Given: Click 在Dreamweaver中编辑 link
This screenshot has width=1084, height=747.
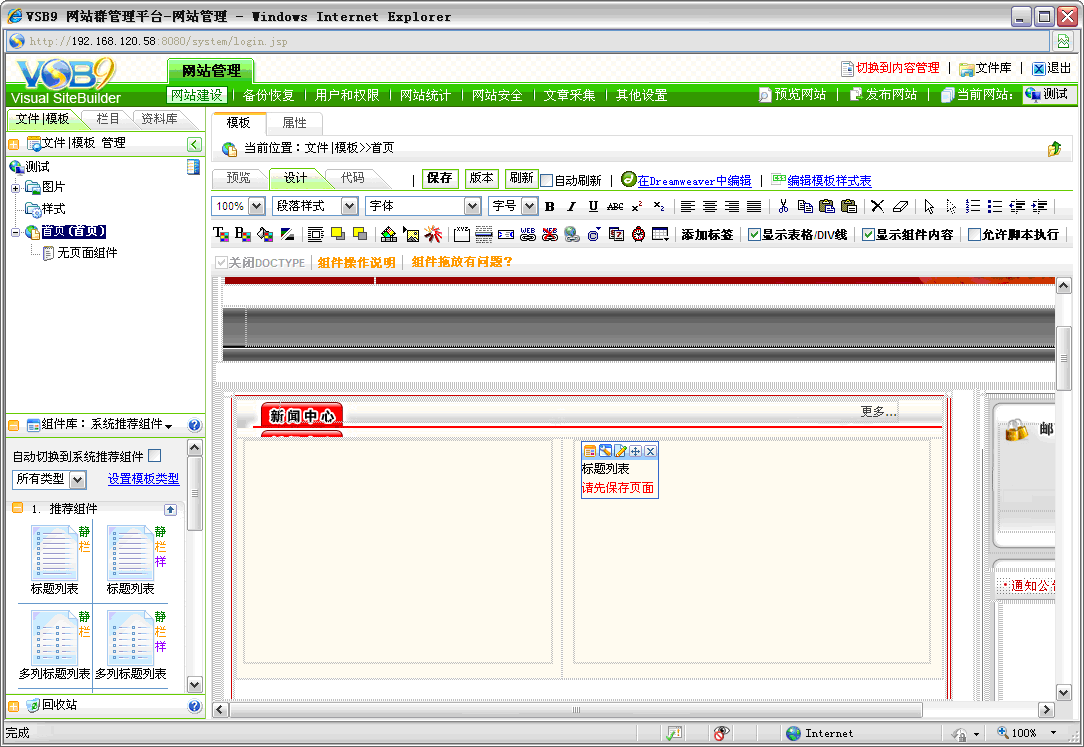Looking at the screenshot, I should point(694,181).
